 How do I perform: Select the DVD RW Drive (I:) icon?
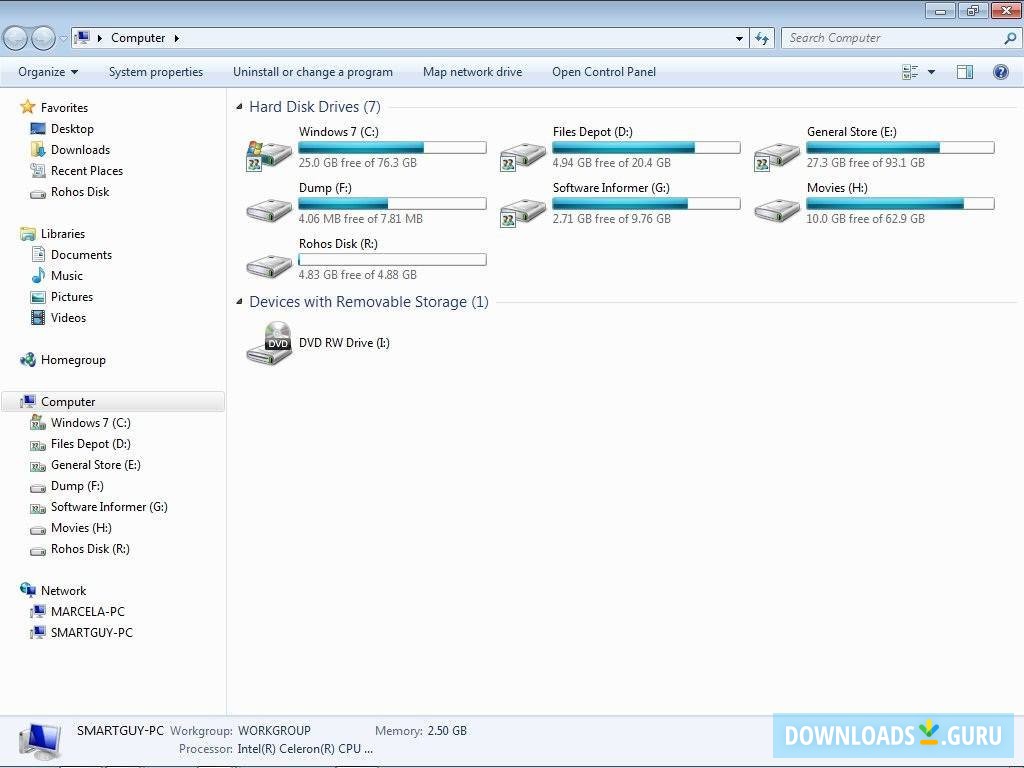pyautogui.click(x=268, y=343)
